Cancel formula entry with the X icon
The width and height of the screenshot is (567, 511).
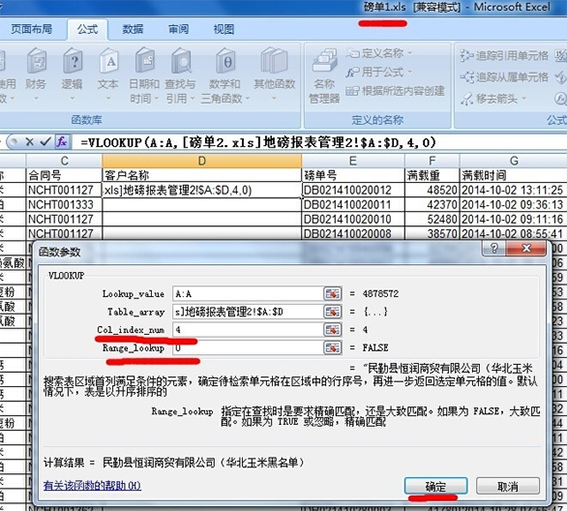(x=30, y=142)
